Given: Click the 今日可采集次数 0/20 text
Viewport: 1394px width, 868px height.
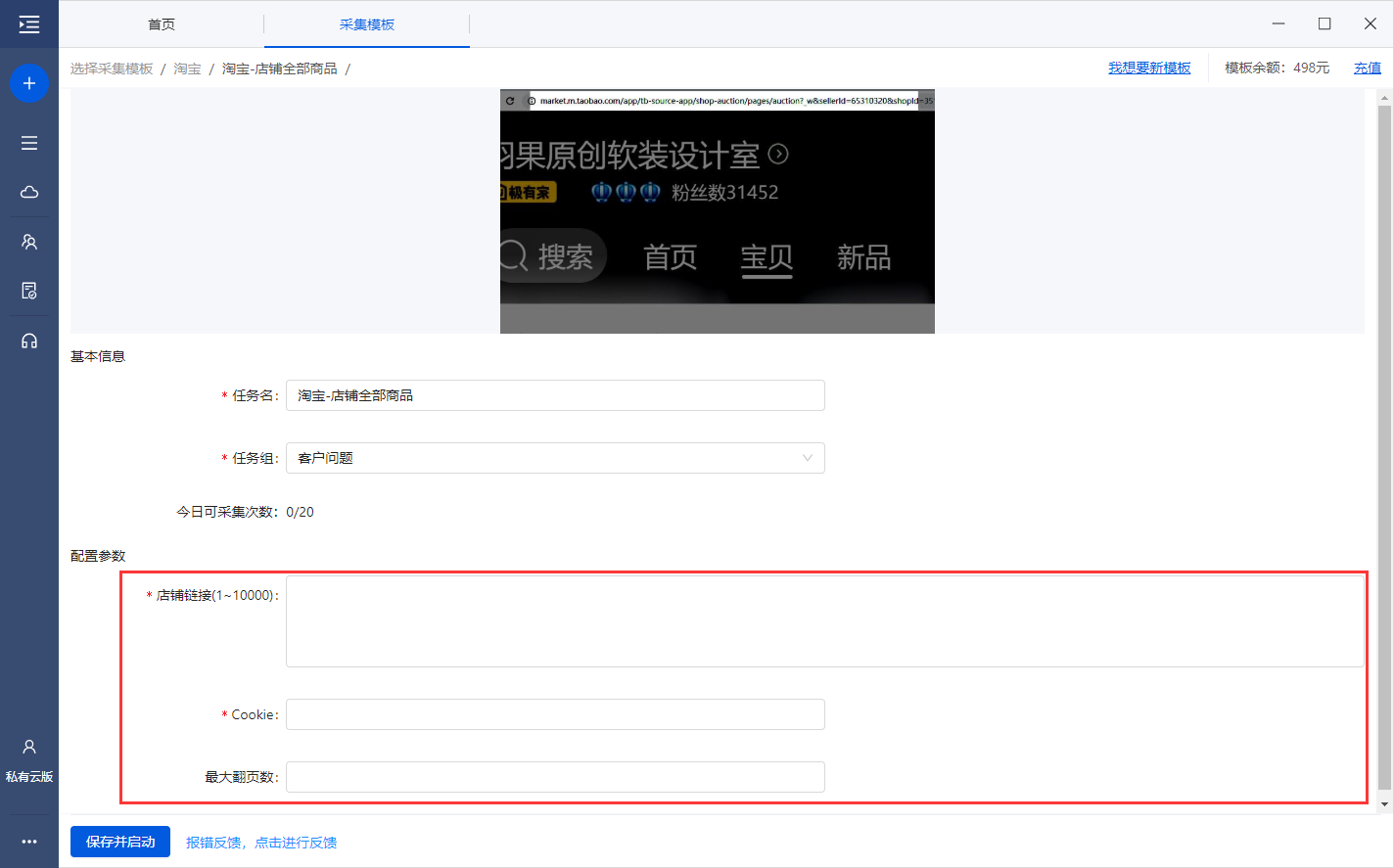Looking at the screenshot, I should pyautogui.click(x=245, y=512).
